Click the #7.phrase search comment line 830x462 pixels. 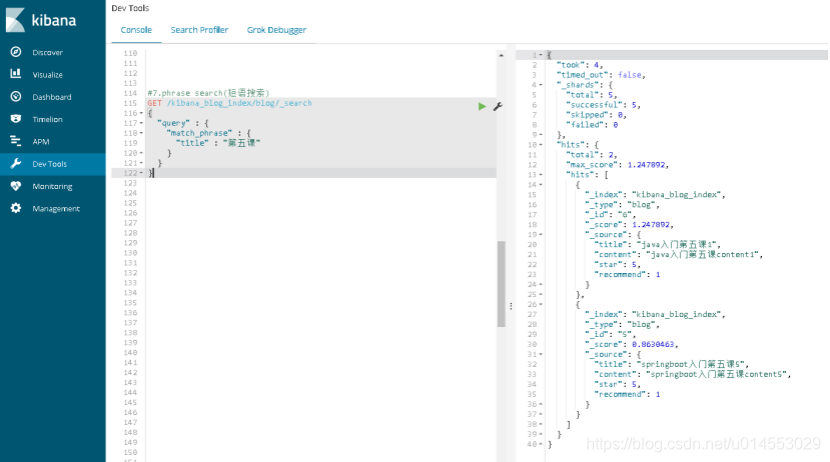click(209, 93)
